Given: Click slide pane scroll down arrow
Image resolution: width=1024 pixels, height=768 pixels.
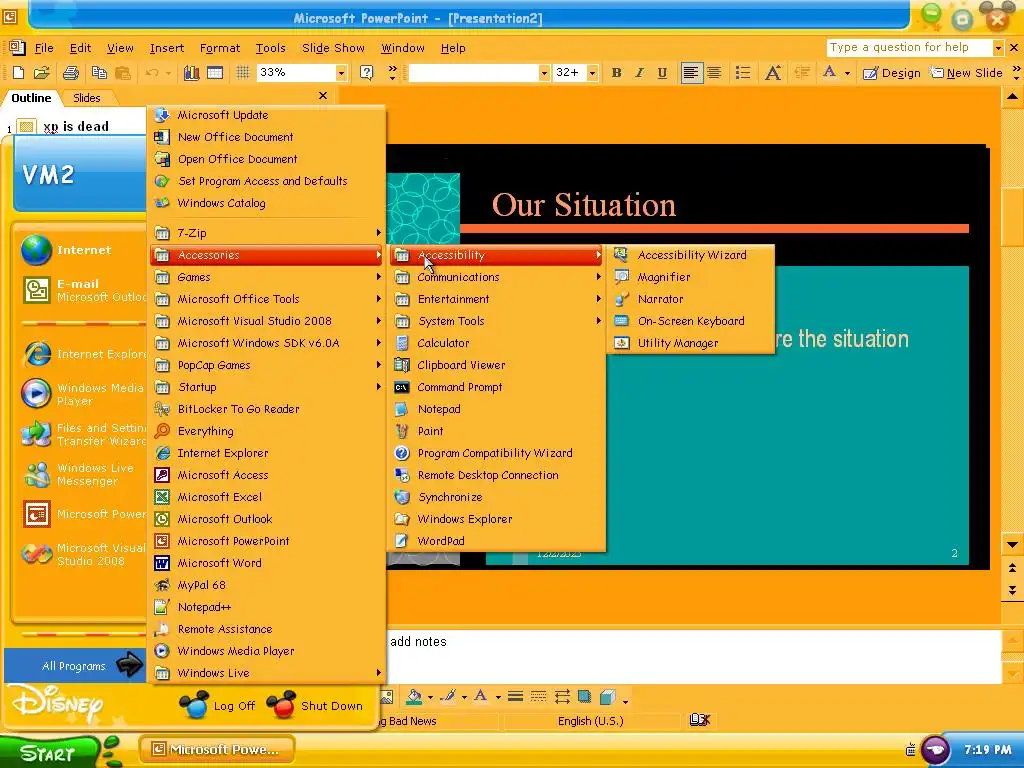Looking at the screenshot, I should point(1012,545).
